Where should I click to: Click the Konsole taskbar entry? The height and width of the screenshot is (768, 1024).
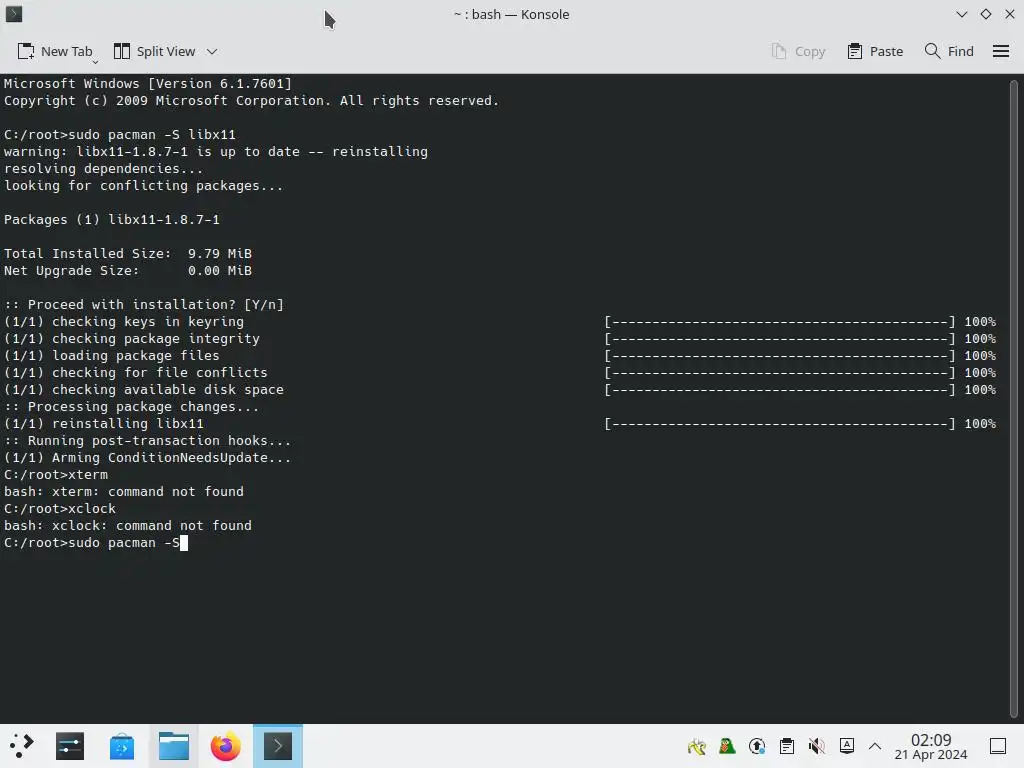(278, 746)
